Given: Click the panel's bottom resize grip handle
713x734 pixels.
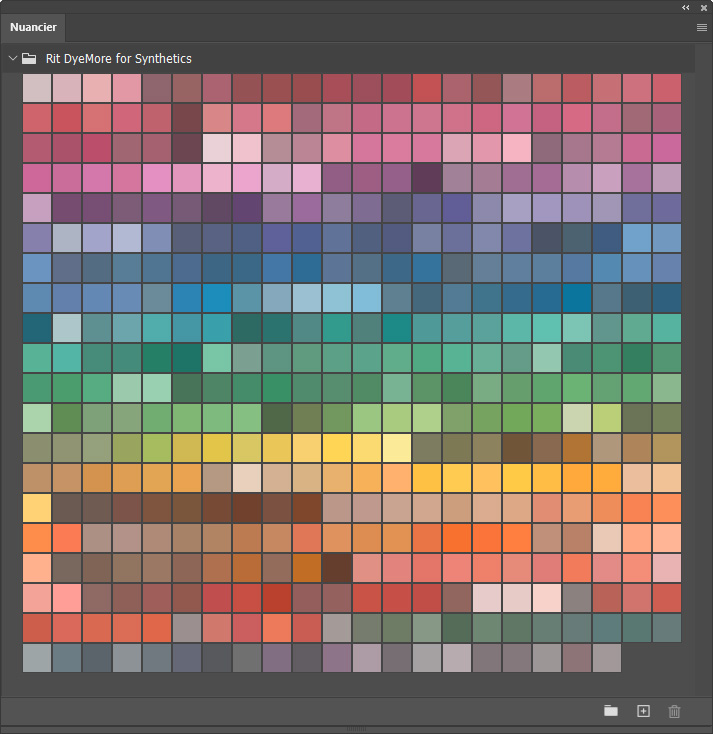Looking at the screenshot, I should click(356, 729).
